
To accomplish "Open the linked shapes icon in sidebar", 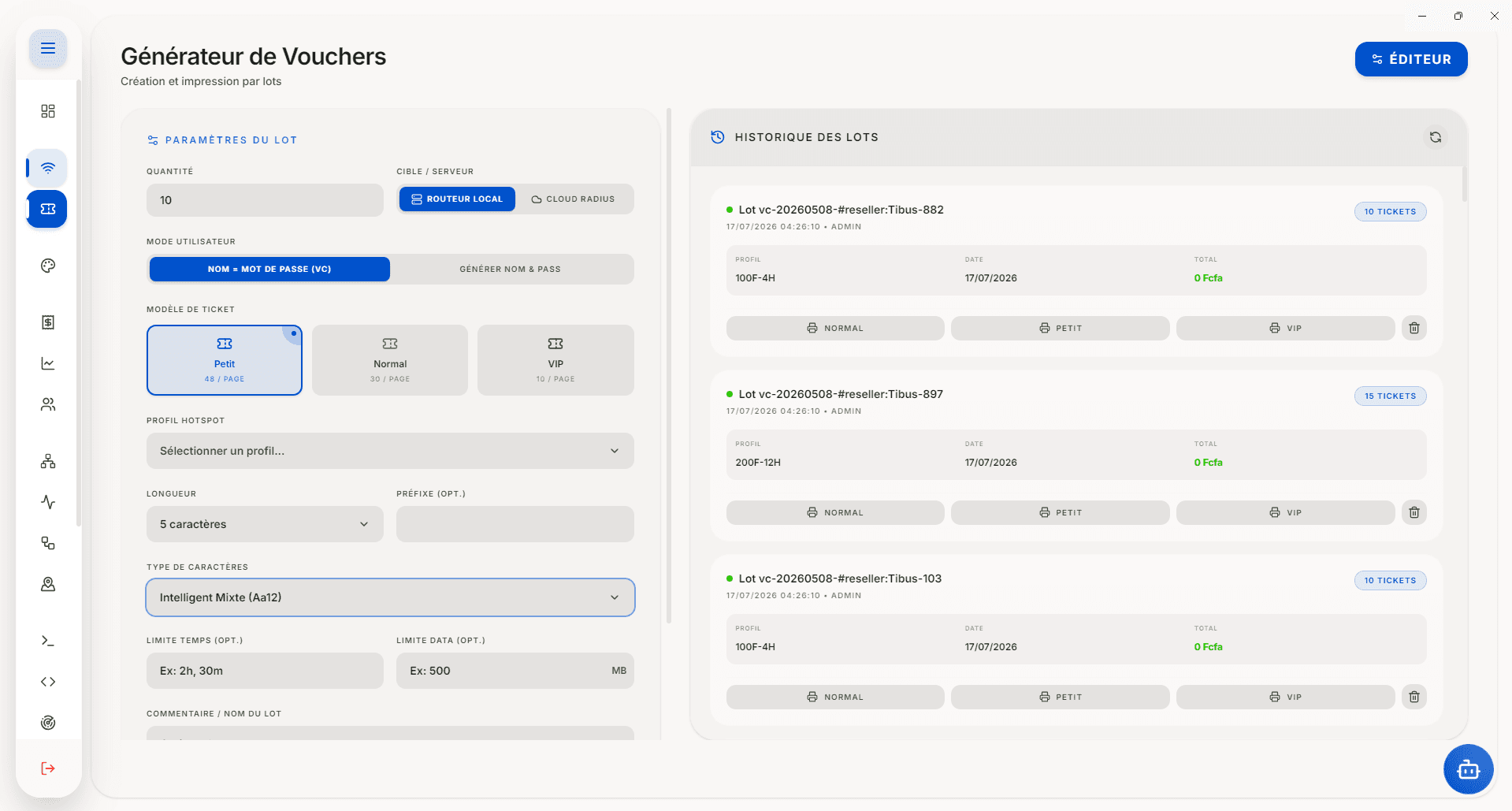I will point(48,543).
